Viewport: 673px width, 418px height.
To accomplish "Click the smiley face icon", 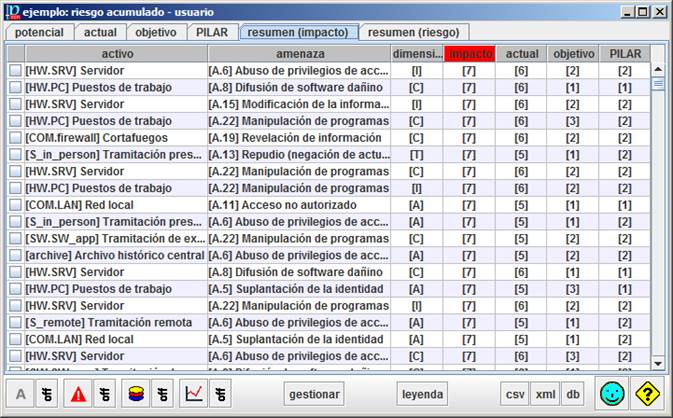I will pos(611,394).
